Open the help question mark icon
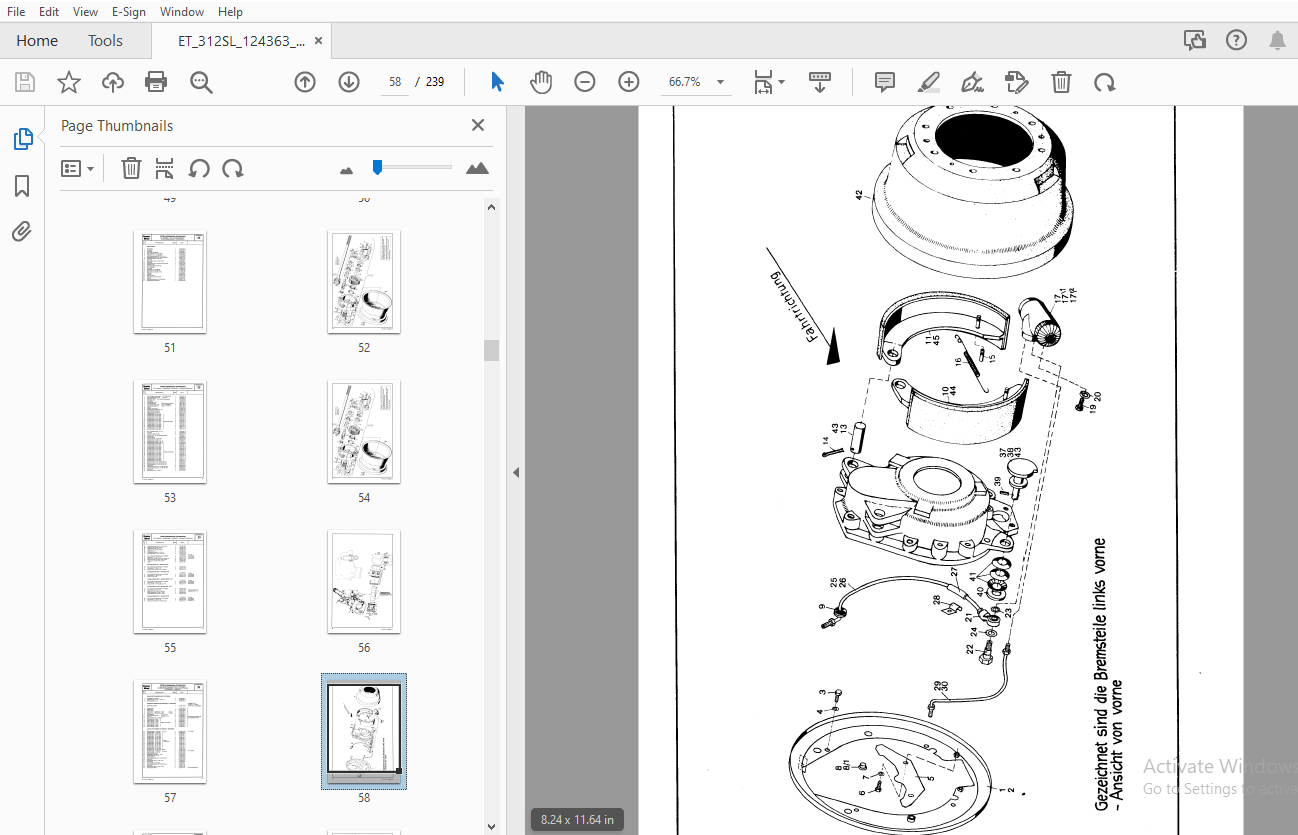This screenshot has width=1298, height=835. click(1237, 40)
